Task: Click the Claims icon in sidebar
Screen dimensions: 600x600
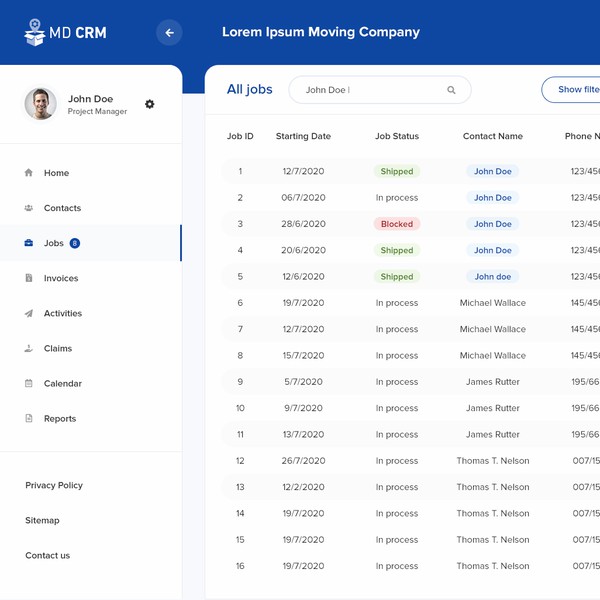Action: (29, 348)
